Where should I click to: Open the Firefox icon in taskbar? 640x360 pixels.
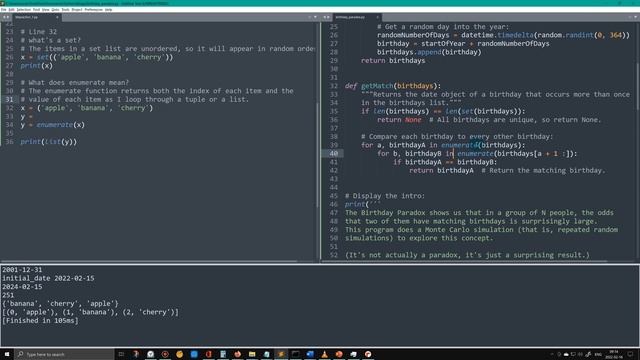(x=238, y=354)
